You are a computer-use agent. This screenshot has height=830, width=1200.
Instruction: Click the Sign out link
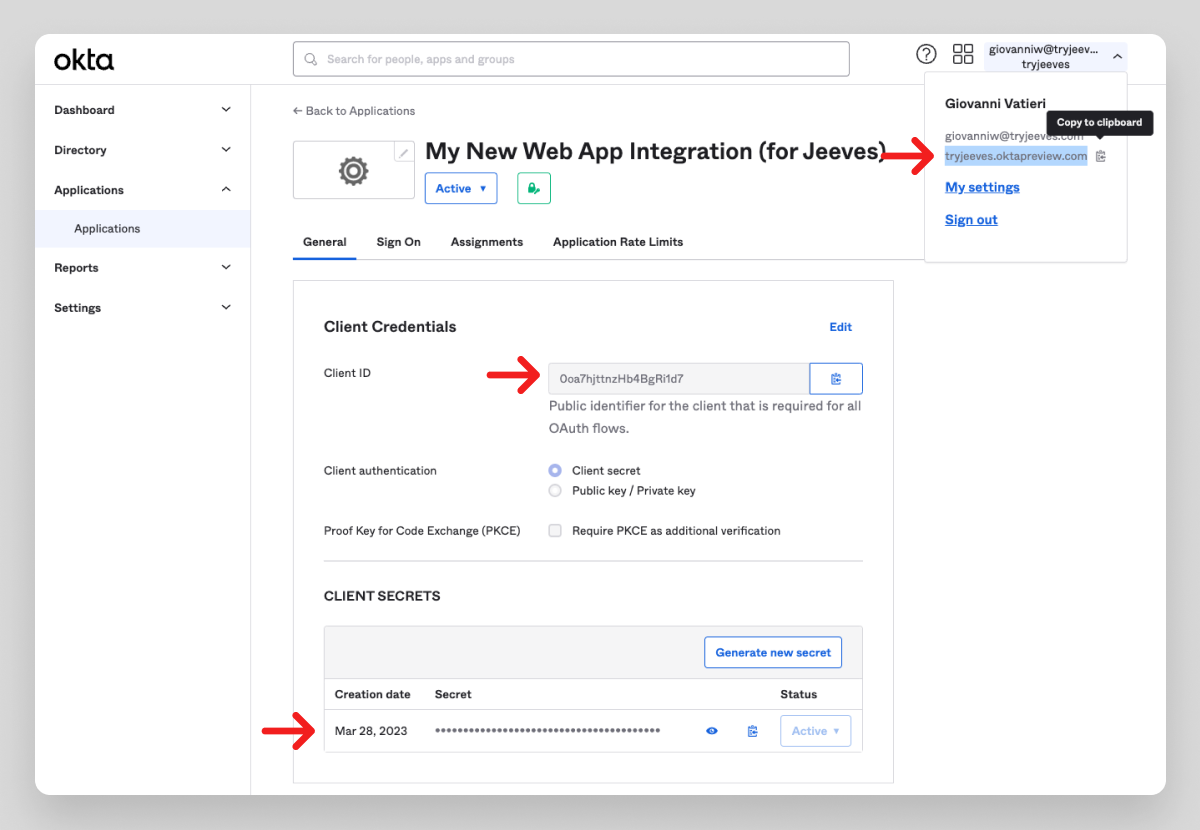tap(971, 220)
